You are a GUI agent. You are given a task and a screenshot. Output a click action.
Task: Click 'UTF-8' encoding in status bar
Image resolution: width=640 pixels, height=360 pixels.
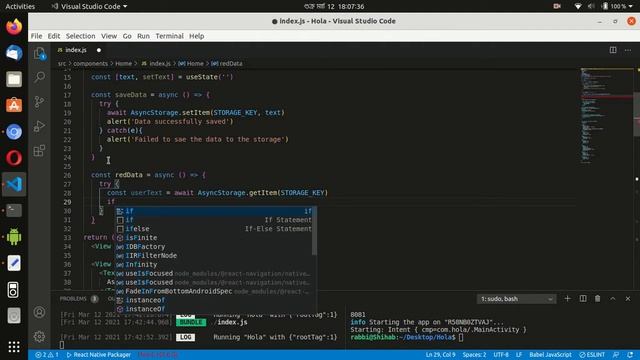tap(501, 355)
